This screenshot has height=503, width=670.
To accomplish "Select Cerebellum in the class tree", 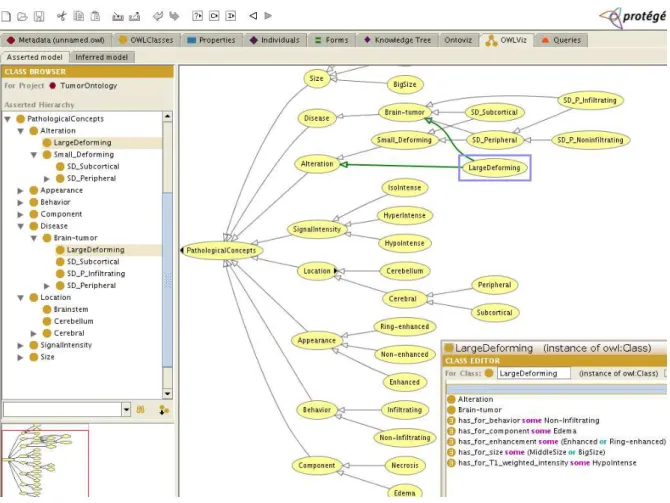I will (73, 321).
